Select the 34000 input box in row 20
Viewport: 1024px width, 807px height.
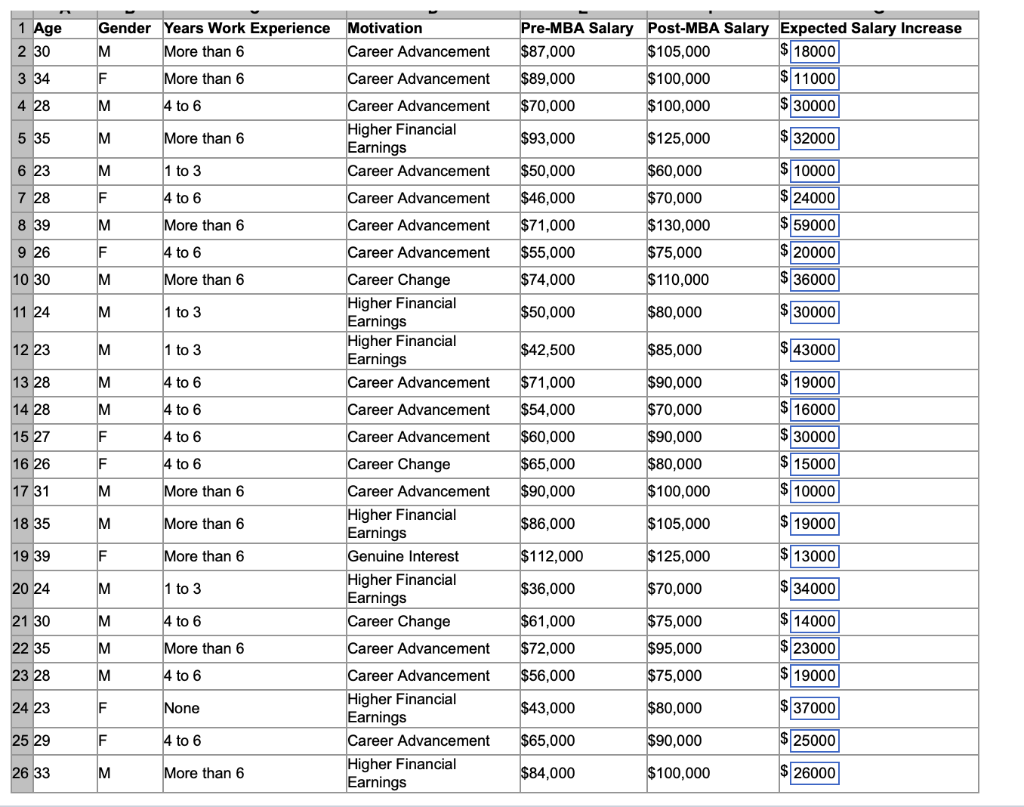click(x=812, y=588)
